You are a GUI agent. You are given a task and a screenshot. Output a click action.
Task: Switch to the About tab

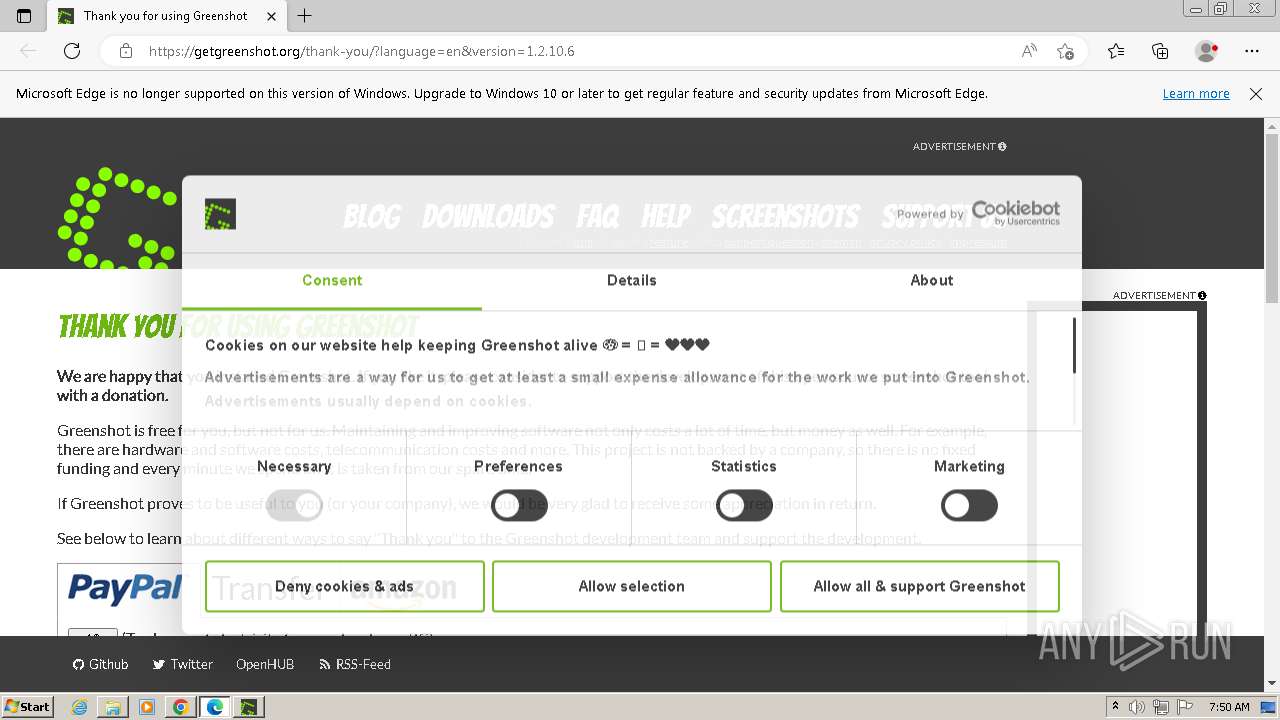click(x=932, y=281)
